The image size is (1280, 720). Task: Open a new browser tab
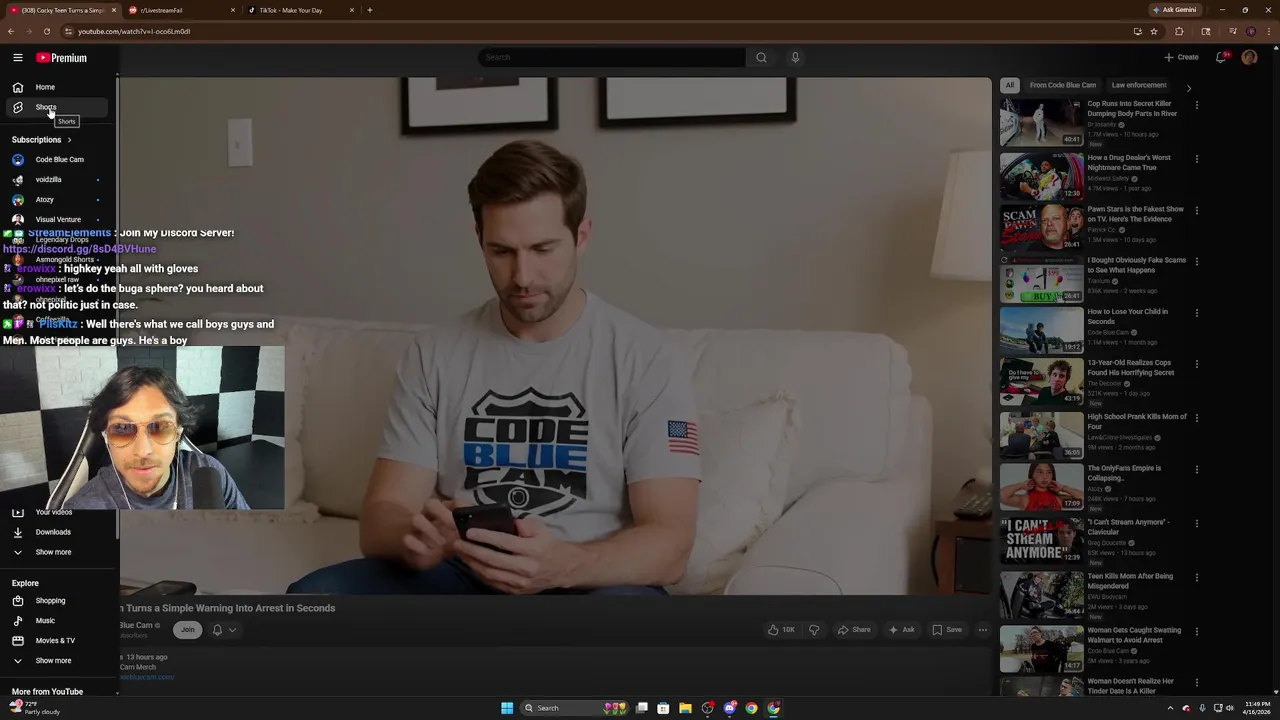tap(370, 10)
